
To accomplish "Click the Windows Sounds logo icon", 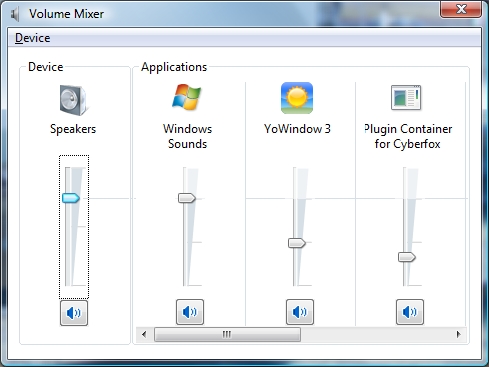I will pos(187,97).
